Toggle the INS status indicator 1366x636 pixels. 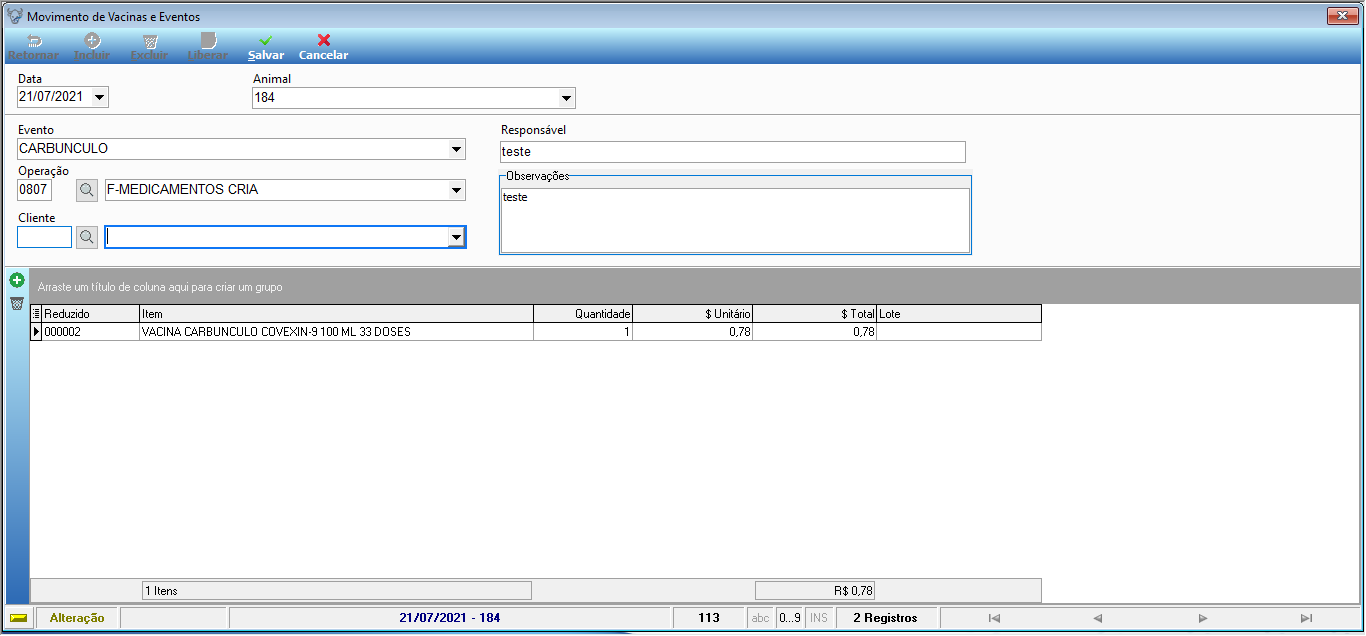tap(819, 618)
